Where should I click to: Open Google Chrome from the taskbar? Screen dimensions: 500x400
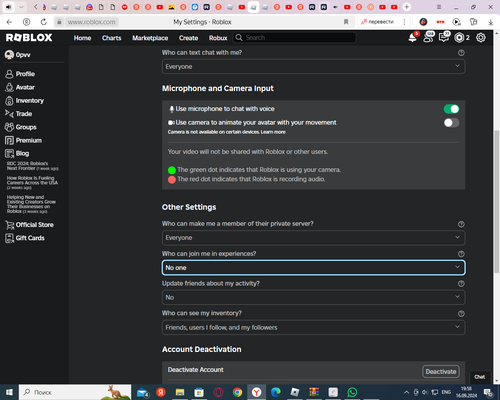pyautogui.click(x=237, y=392)
